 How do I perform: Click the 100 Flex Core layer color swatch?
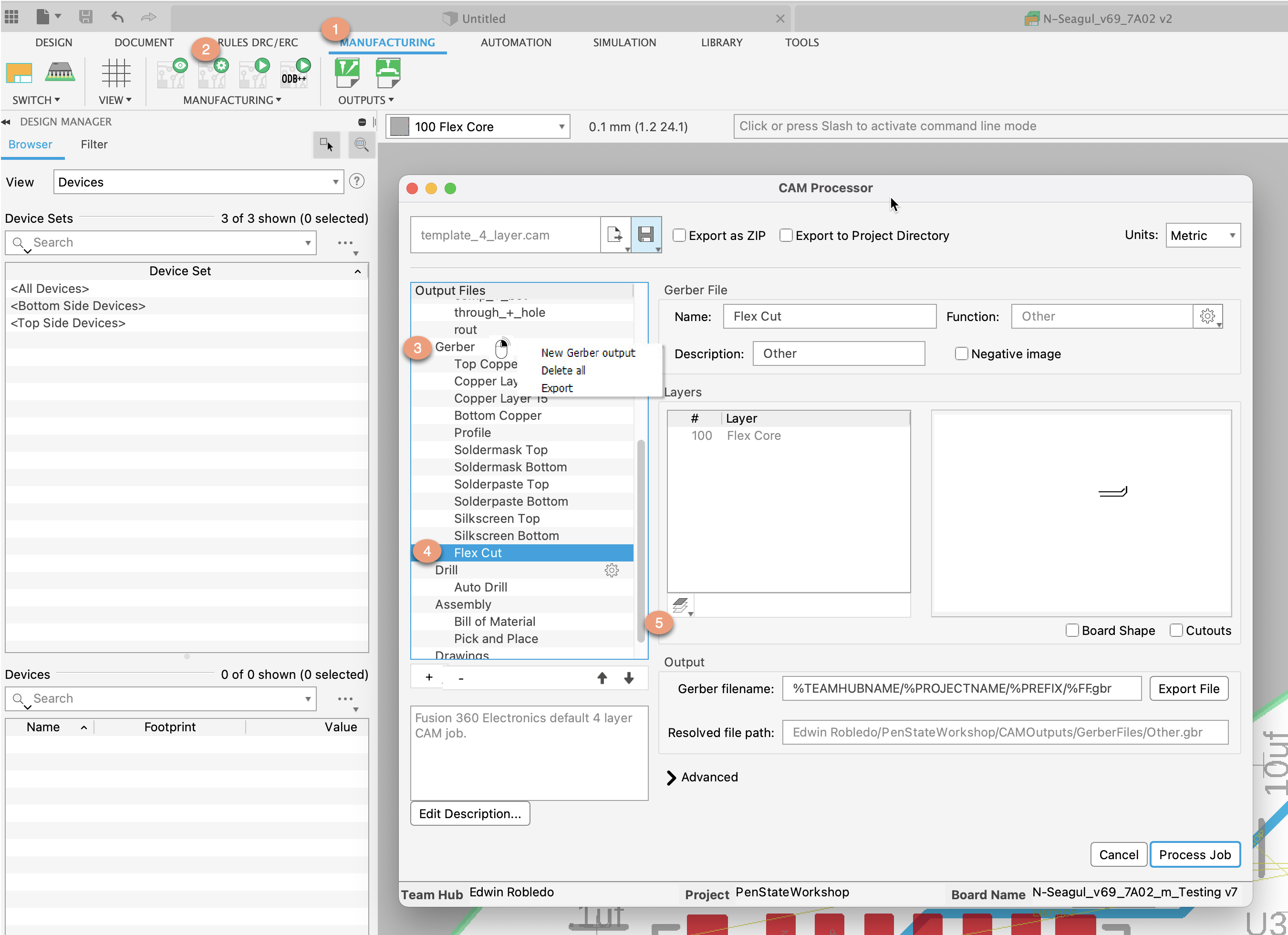(400, 127)
